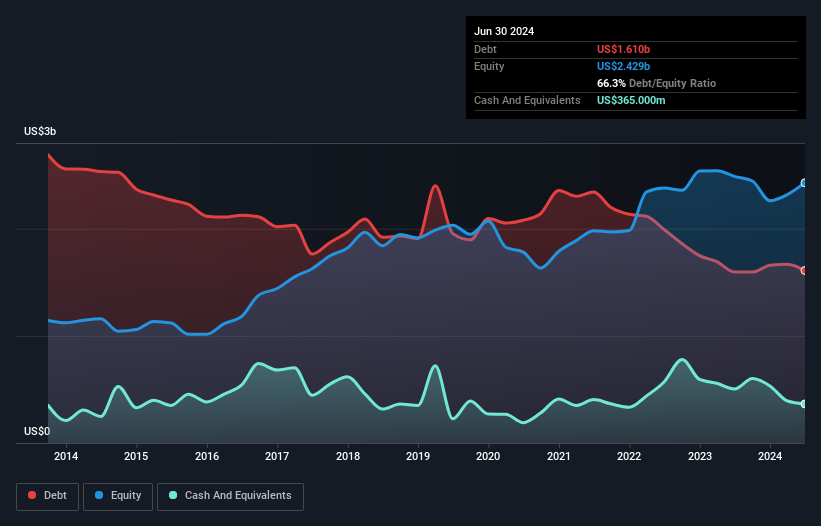Click the 2024 x-axis label
Viewport: 821px width, 526px height.
(x=770, y=456)
